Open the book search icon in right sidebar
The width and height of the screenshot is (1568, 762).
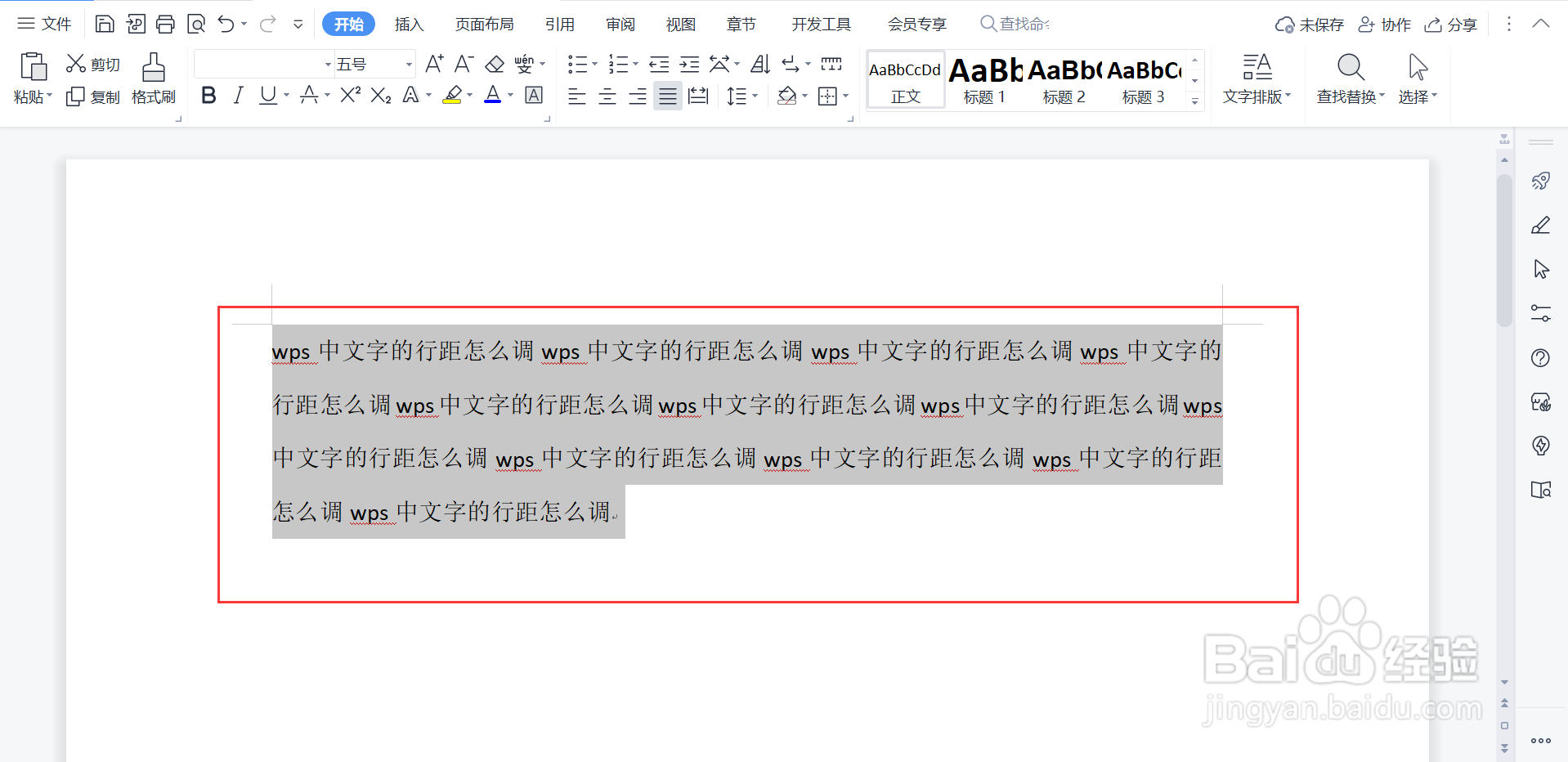(1541, 490)
